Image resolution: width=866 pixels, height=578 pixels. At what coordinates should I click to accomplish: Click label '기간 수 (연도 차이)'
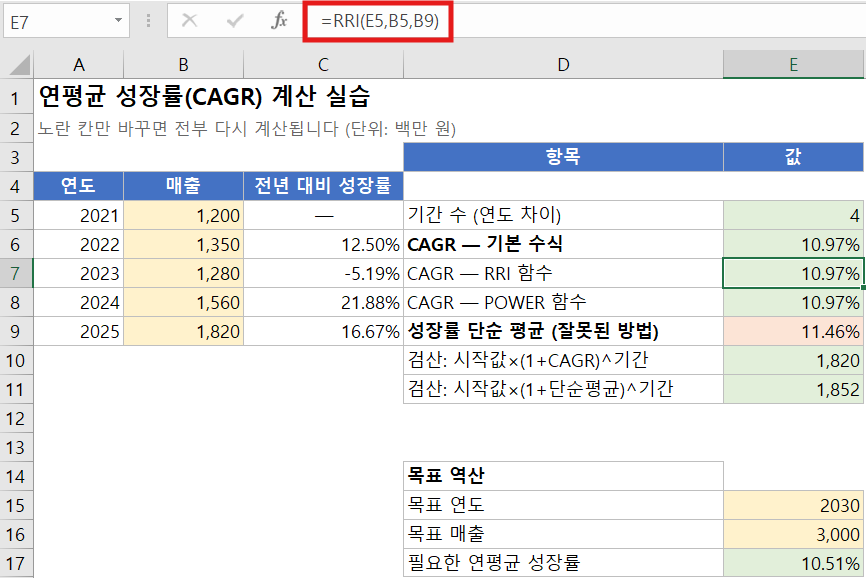coord(563,215)
